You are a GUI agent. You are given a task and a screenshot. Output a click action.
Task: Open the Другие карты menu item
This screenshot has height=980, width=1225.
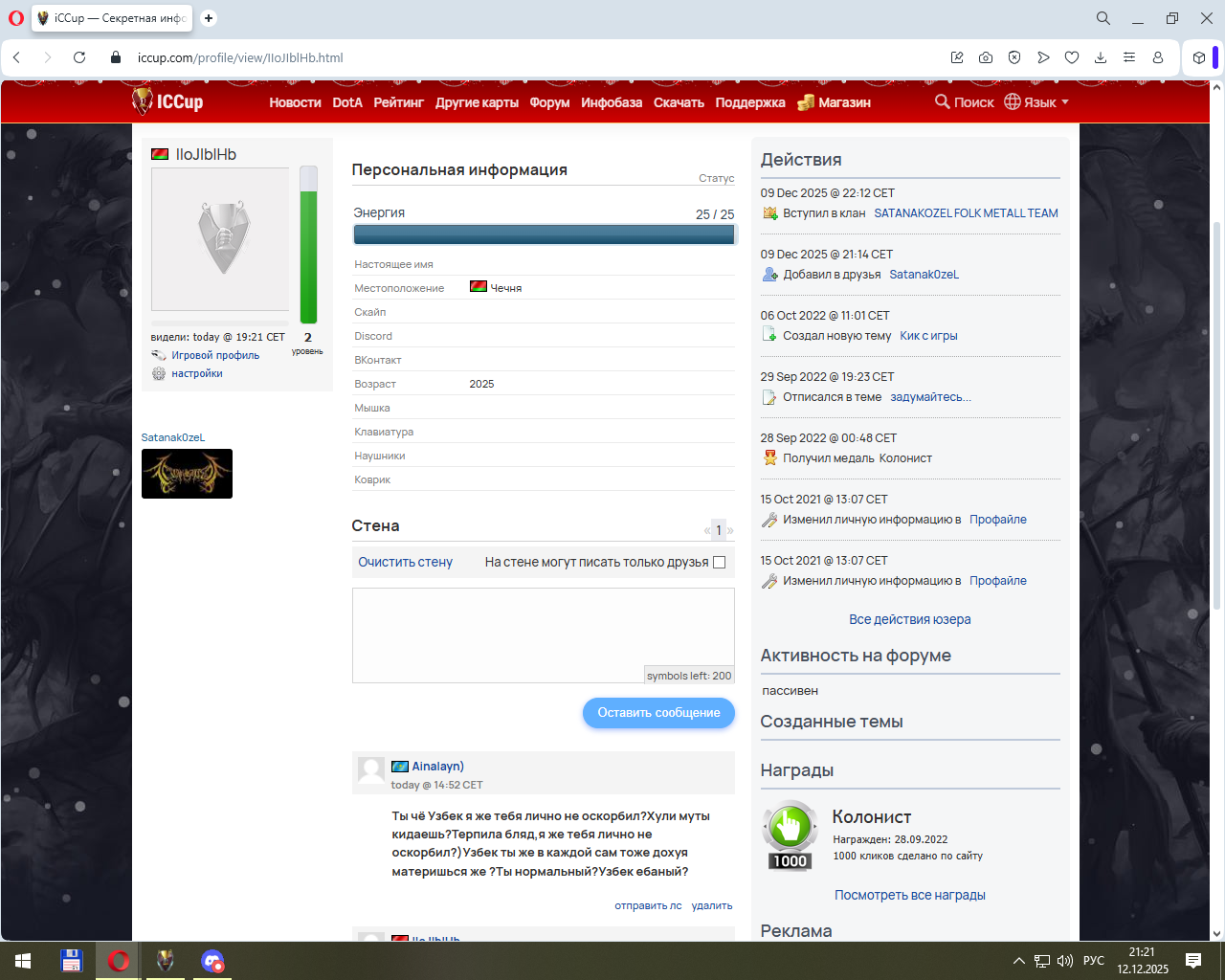477,102
